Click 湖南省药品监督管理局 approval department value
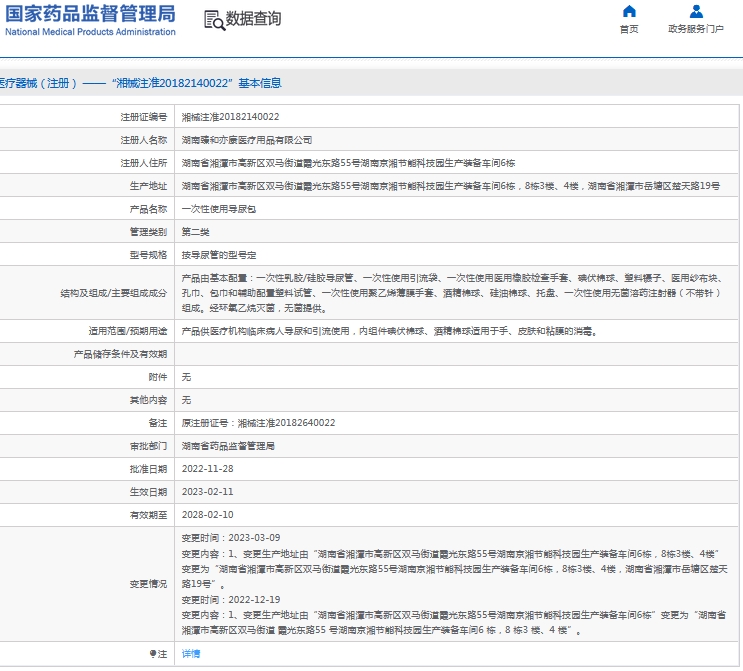Image resolution: width=743 pixels, height=671 pixels. tap(228, 446)
